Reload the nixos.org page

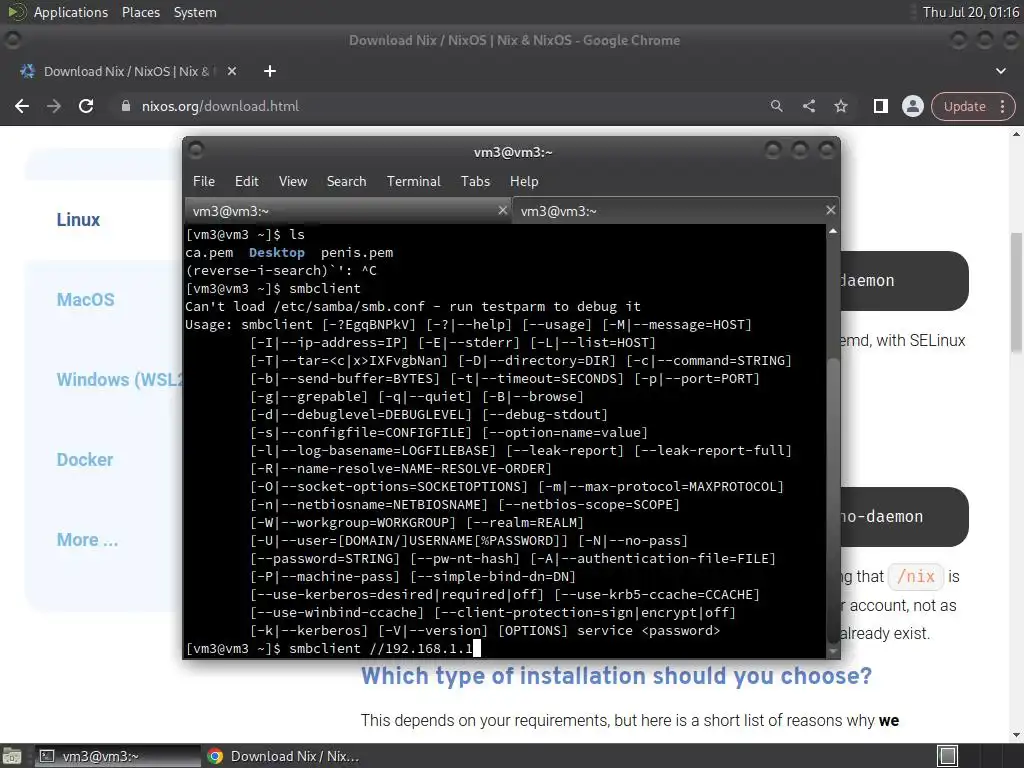[86, 106]
